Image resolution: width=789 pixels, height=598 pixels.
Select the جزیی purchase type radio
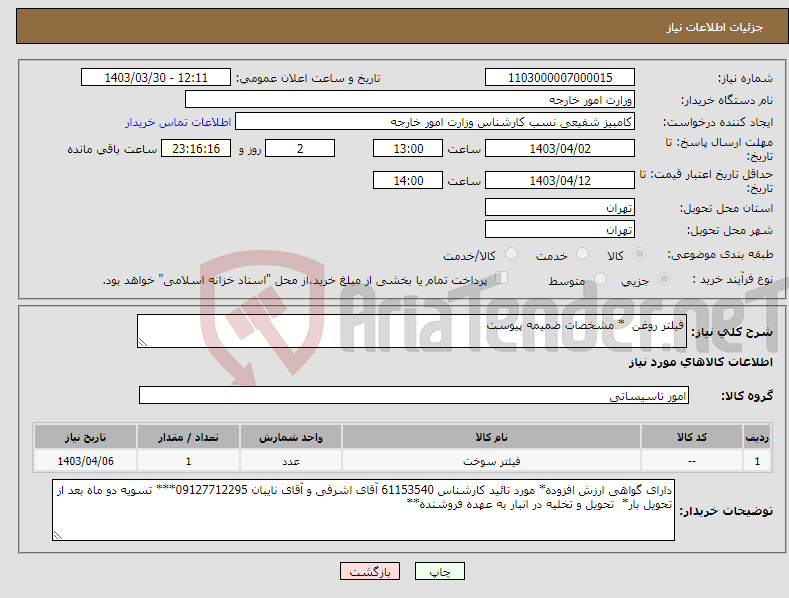click(664, 278)
